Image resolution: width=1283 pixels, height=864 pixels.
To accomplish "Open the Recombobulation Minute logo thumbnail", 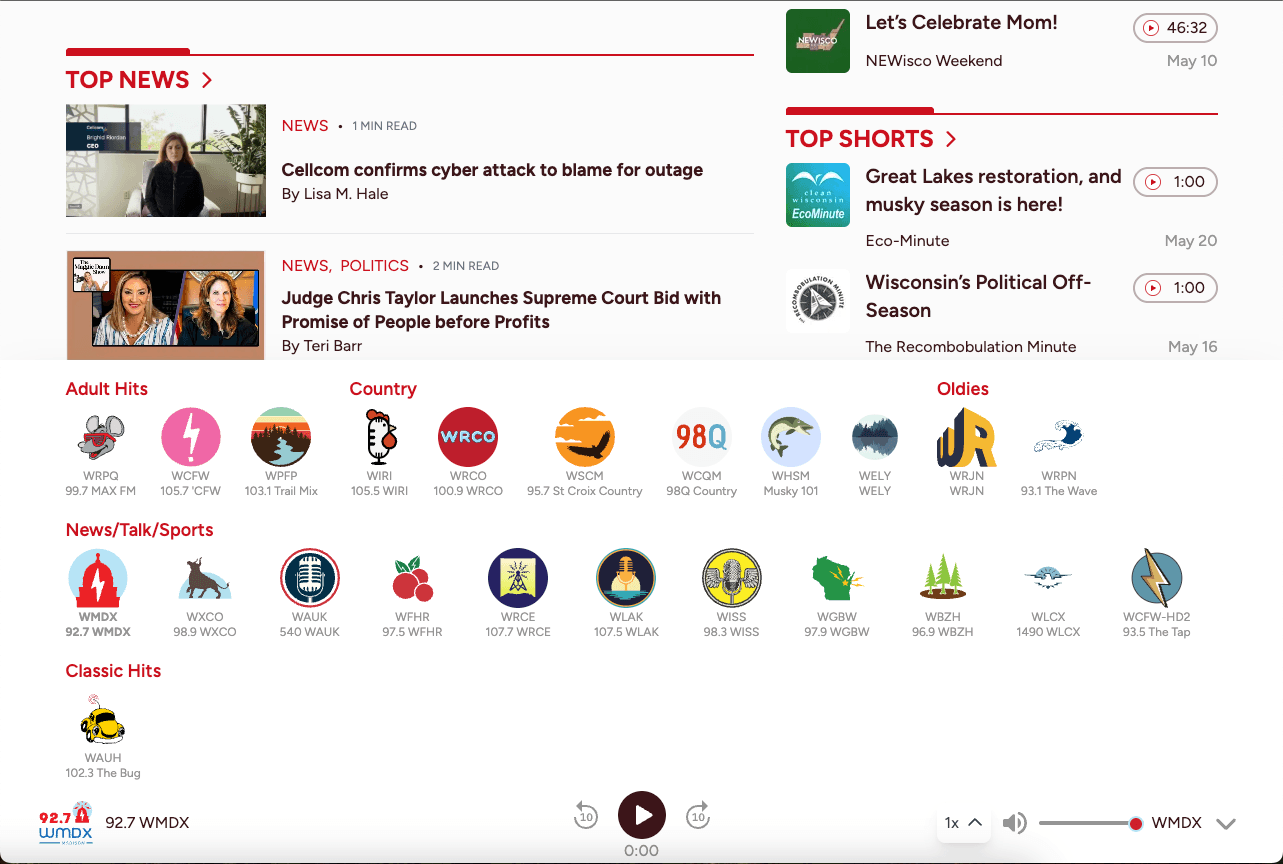I will pyautogui.click(x=818, y=301).
